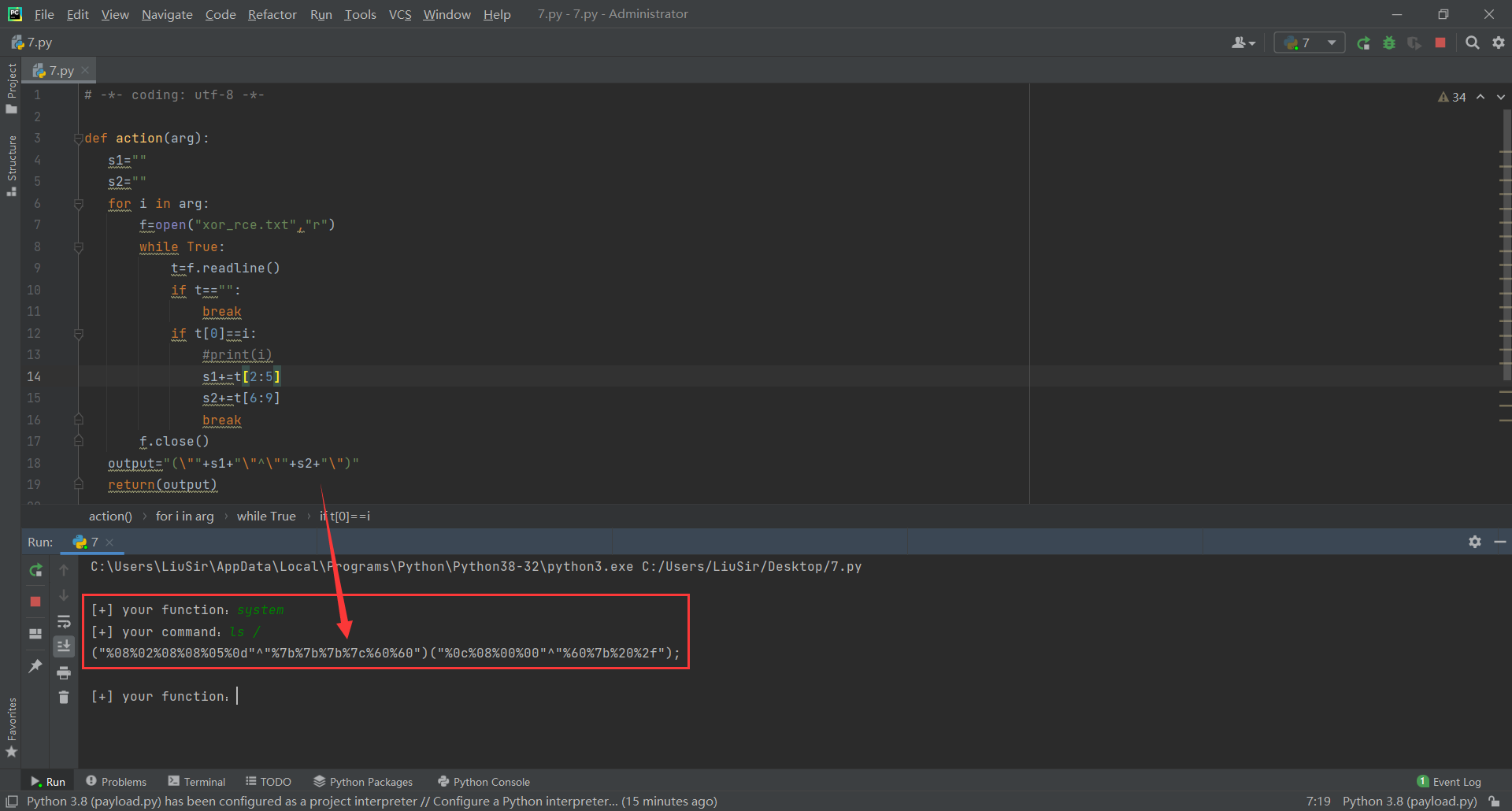1512x811 pixels.
Task: Go to previous highlighted error arrow
Action: point(1480,97)
